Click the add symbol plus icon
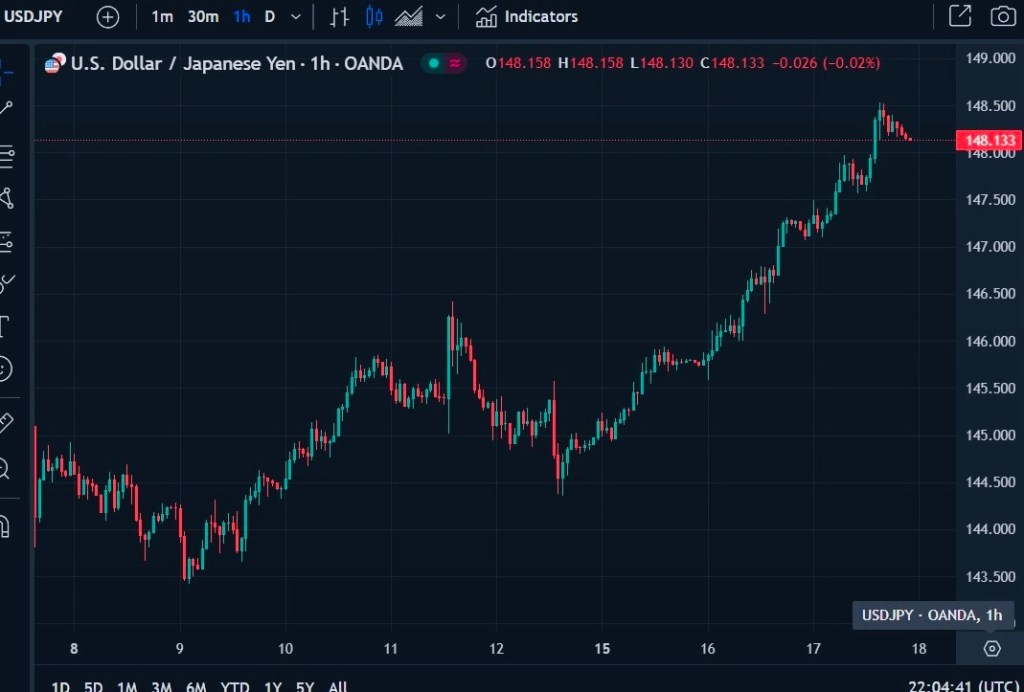1024x692 pixels. (107, 17)
